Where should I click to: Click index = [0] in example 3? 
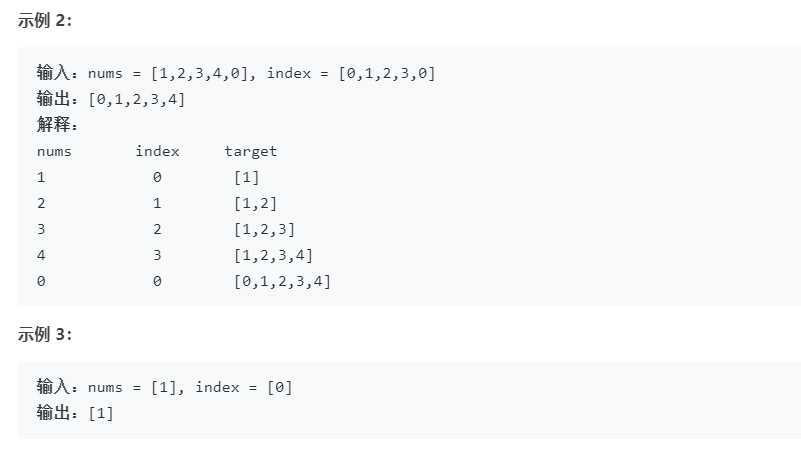[x=244, y=388]
